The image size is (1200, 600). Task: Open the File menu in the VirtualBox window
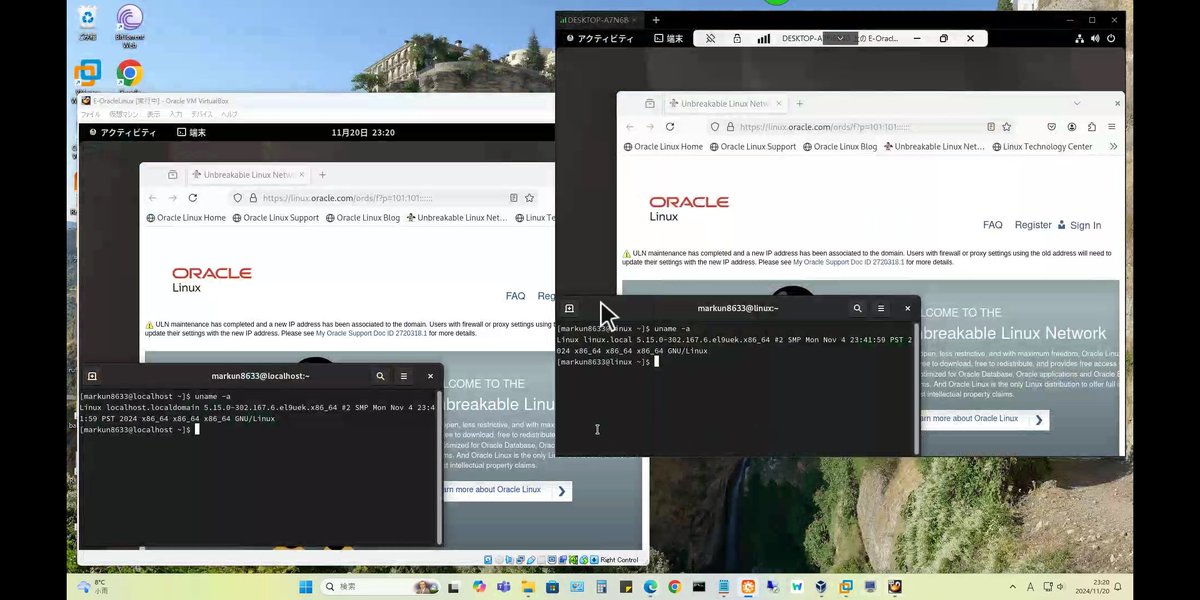coord(90,115)
